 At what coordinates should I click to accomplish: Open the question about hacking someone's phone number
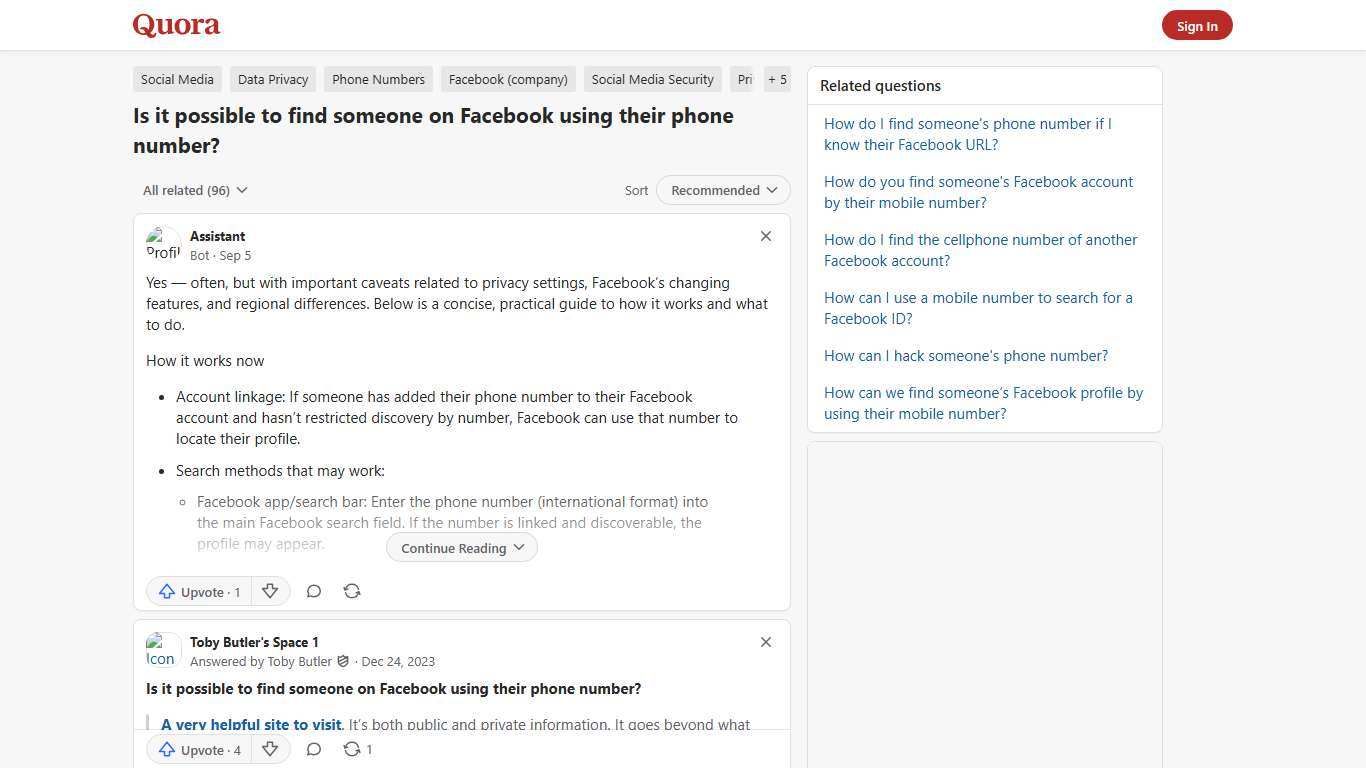[965, 355]
